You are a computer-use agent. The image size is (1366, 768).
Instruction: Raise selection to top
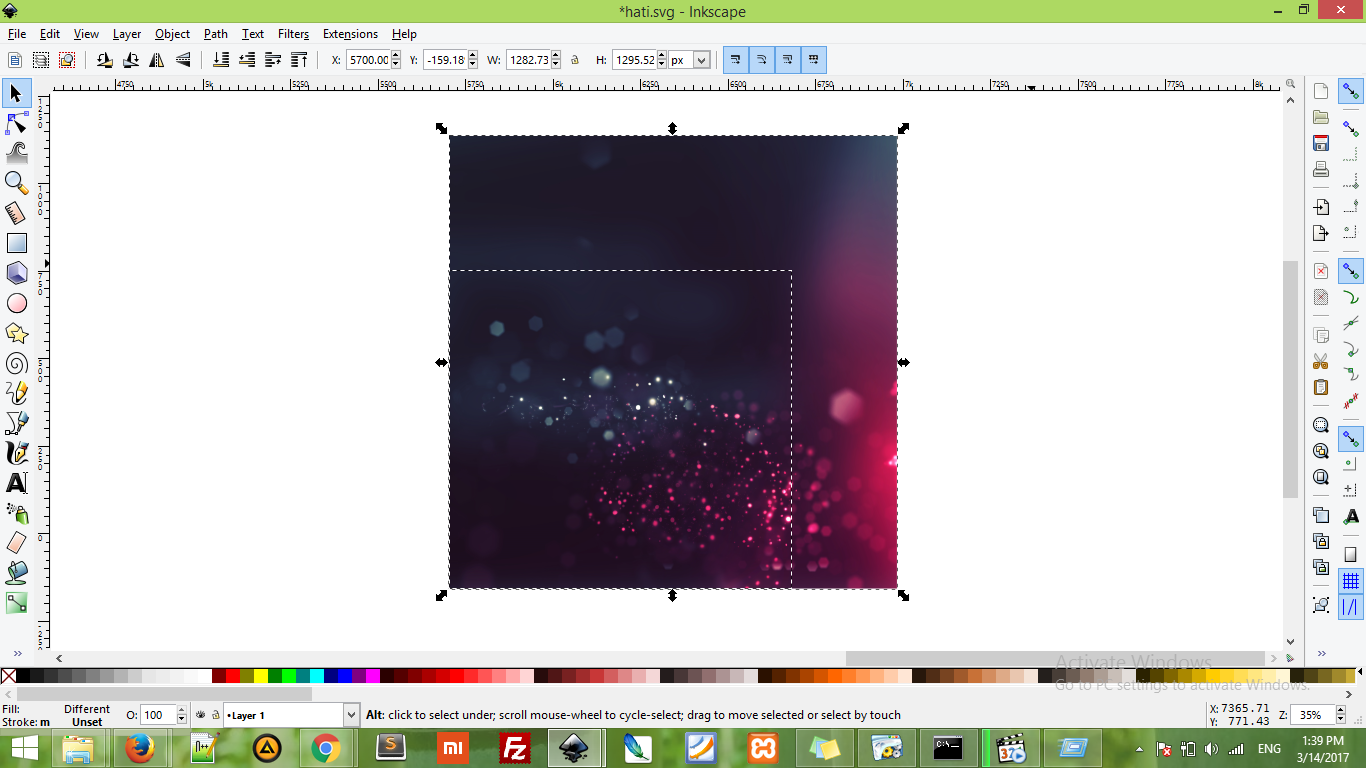point(299,60)
